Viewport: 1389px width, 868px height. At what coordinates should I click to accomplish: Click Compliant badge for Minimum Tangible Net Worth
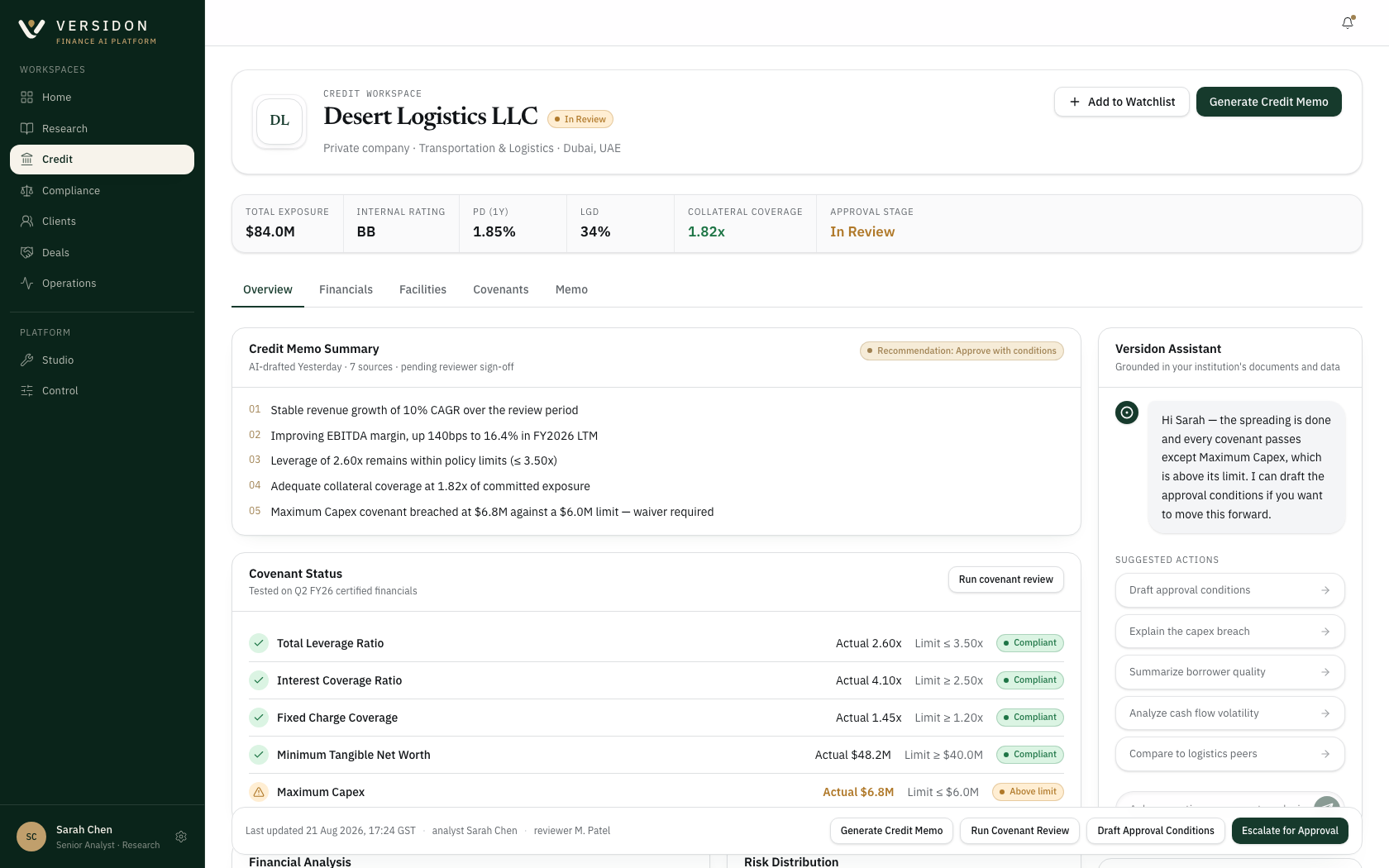coord(1030,755)
